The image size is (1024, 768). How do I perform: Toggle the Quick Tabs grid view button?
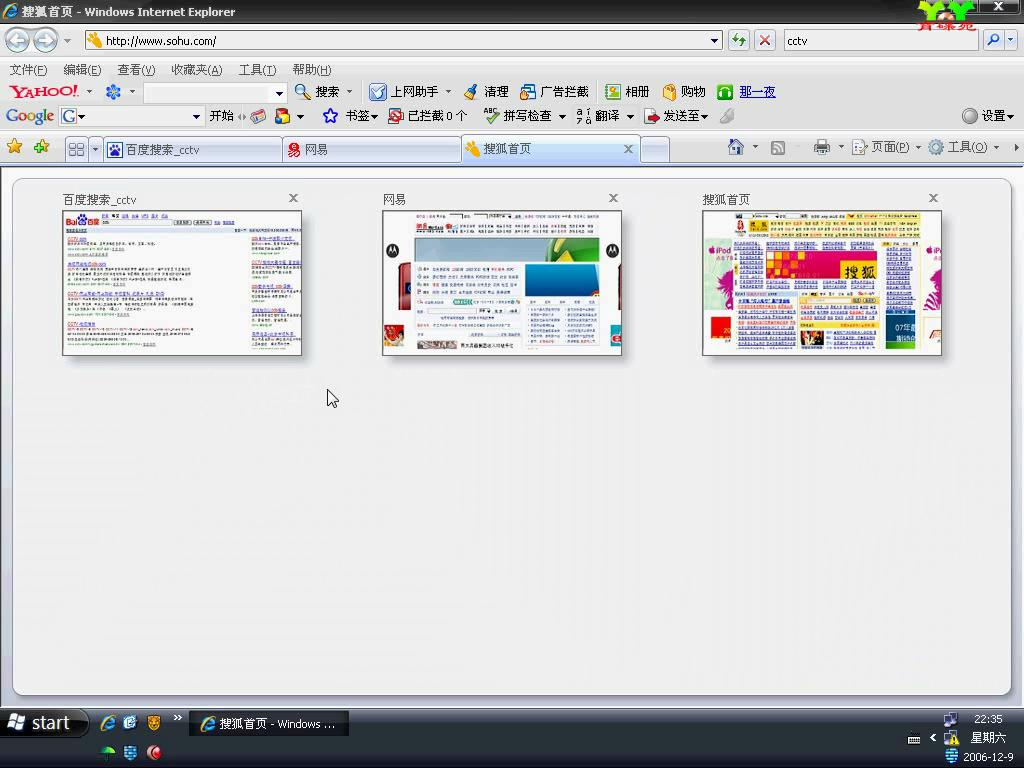[76, 150]
